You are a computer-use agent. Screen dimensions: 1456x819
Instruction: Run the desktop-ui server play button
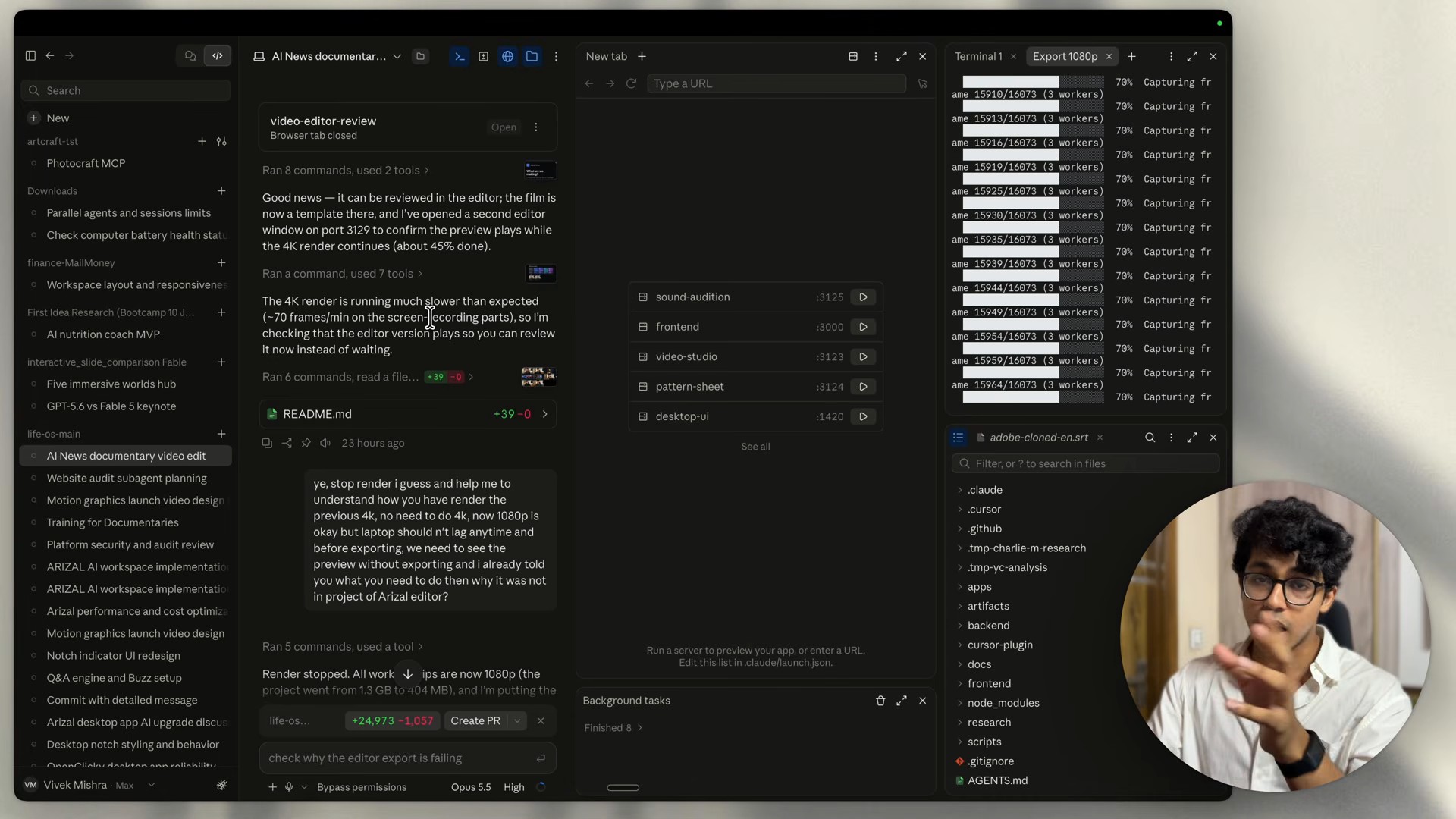coord(863,416)
